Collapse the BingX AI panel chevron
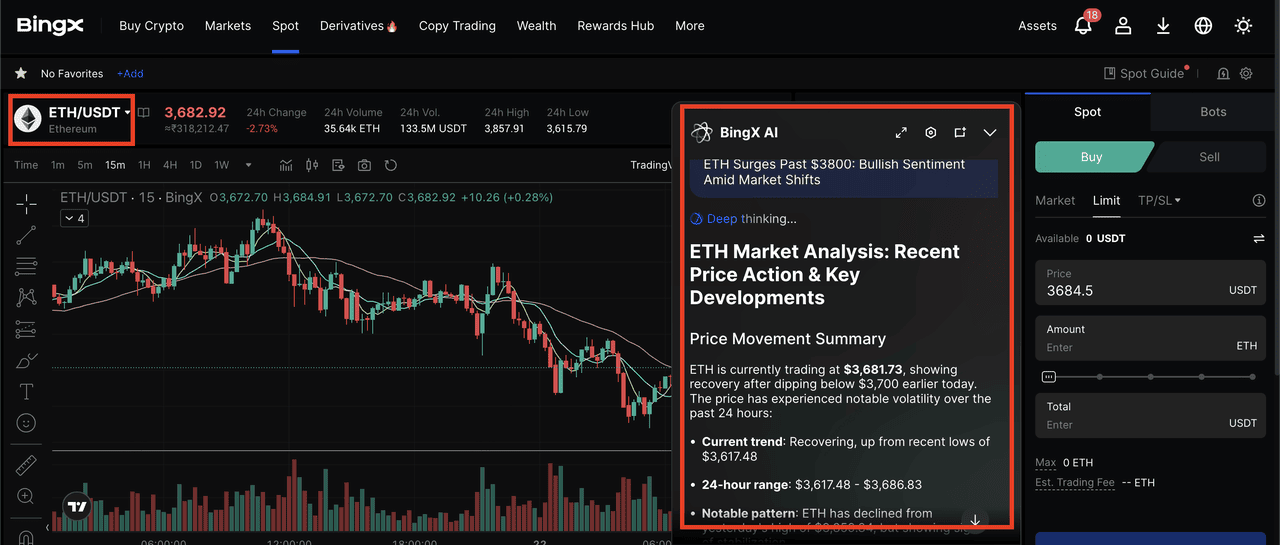 pos(990,133)
